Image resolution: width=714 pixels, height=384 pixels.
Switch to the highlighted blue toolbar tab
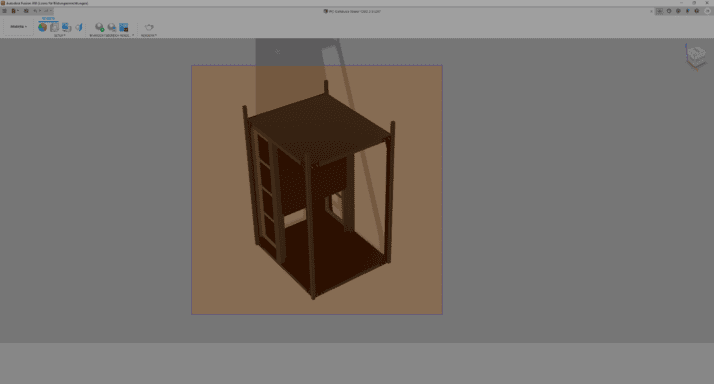click(x=48, y=19)
